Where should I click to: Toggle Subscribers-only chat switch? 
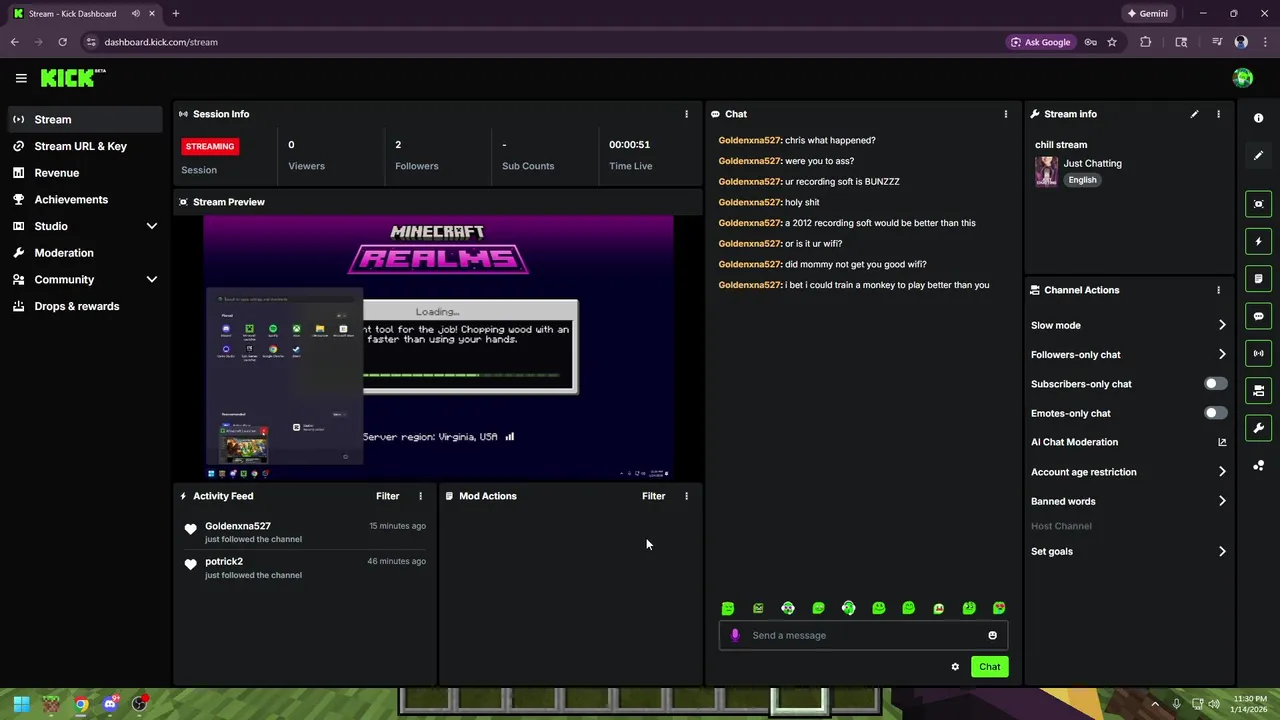(x=1215, y=384)
